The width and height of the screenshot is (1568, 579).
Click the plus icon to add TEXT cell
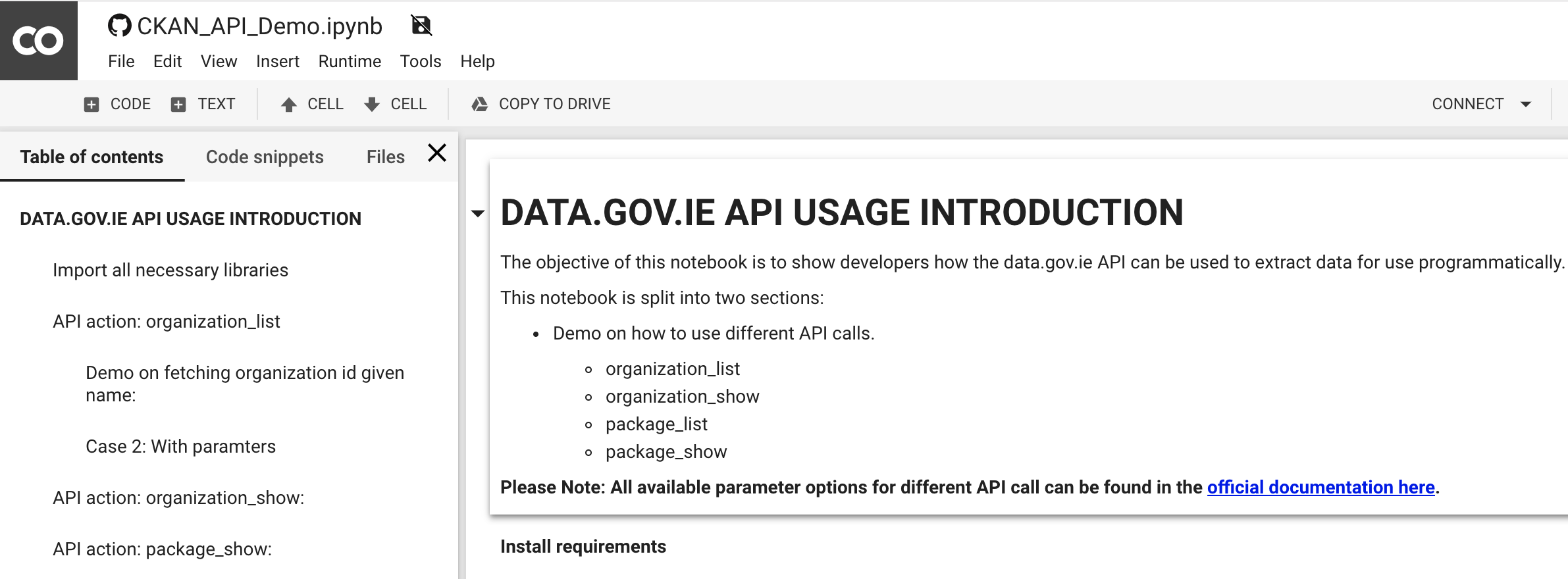tap(178, 104)
